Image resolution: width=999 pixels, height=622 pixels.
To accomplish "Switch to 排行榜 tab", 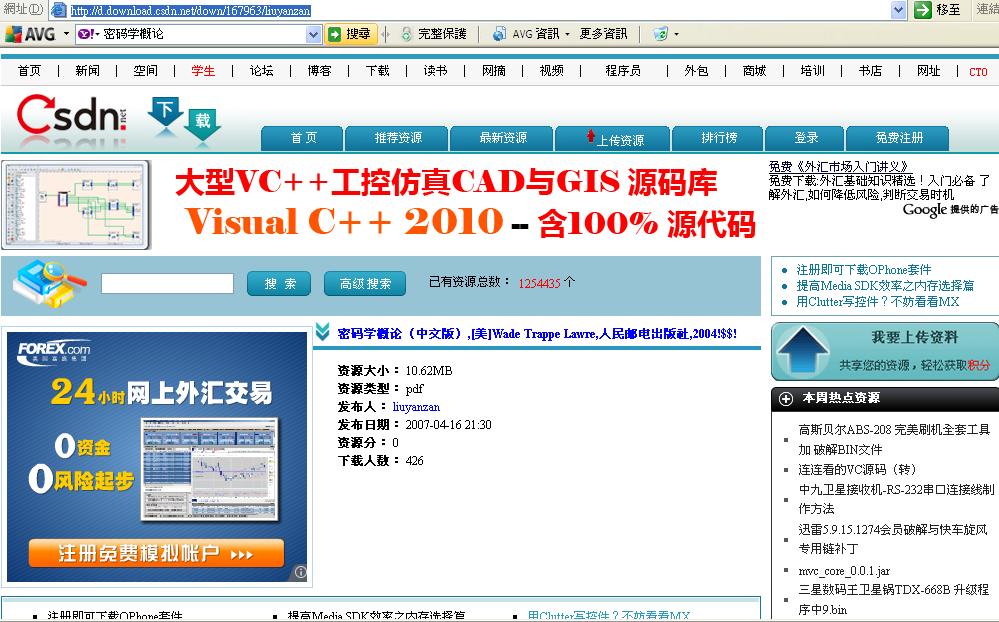I will point(719,138).
